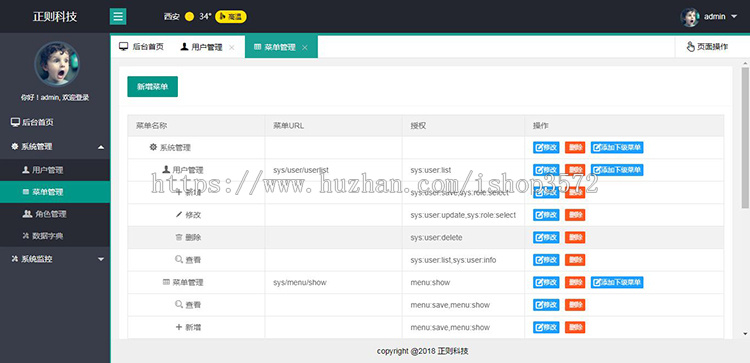Open 角色管理 in the sidebar
The image size is (750, 363).
55,214
